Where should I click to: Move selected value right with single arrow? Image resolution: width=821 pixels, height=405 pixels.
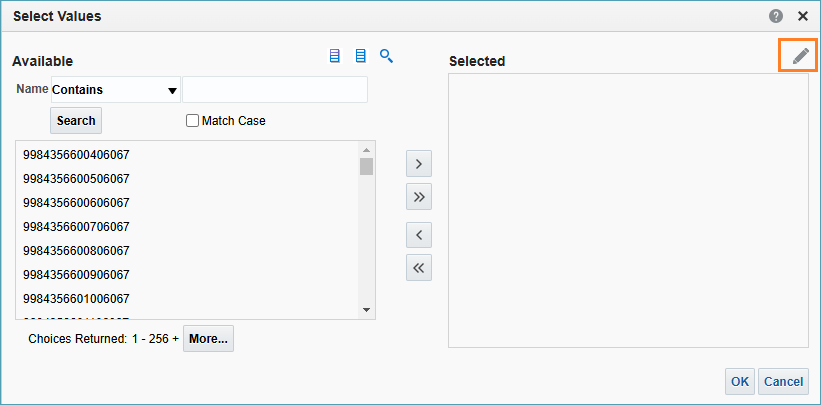[x=419, y=164]
